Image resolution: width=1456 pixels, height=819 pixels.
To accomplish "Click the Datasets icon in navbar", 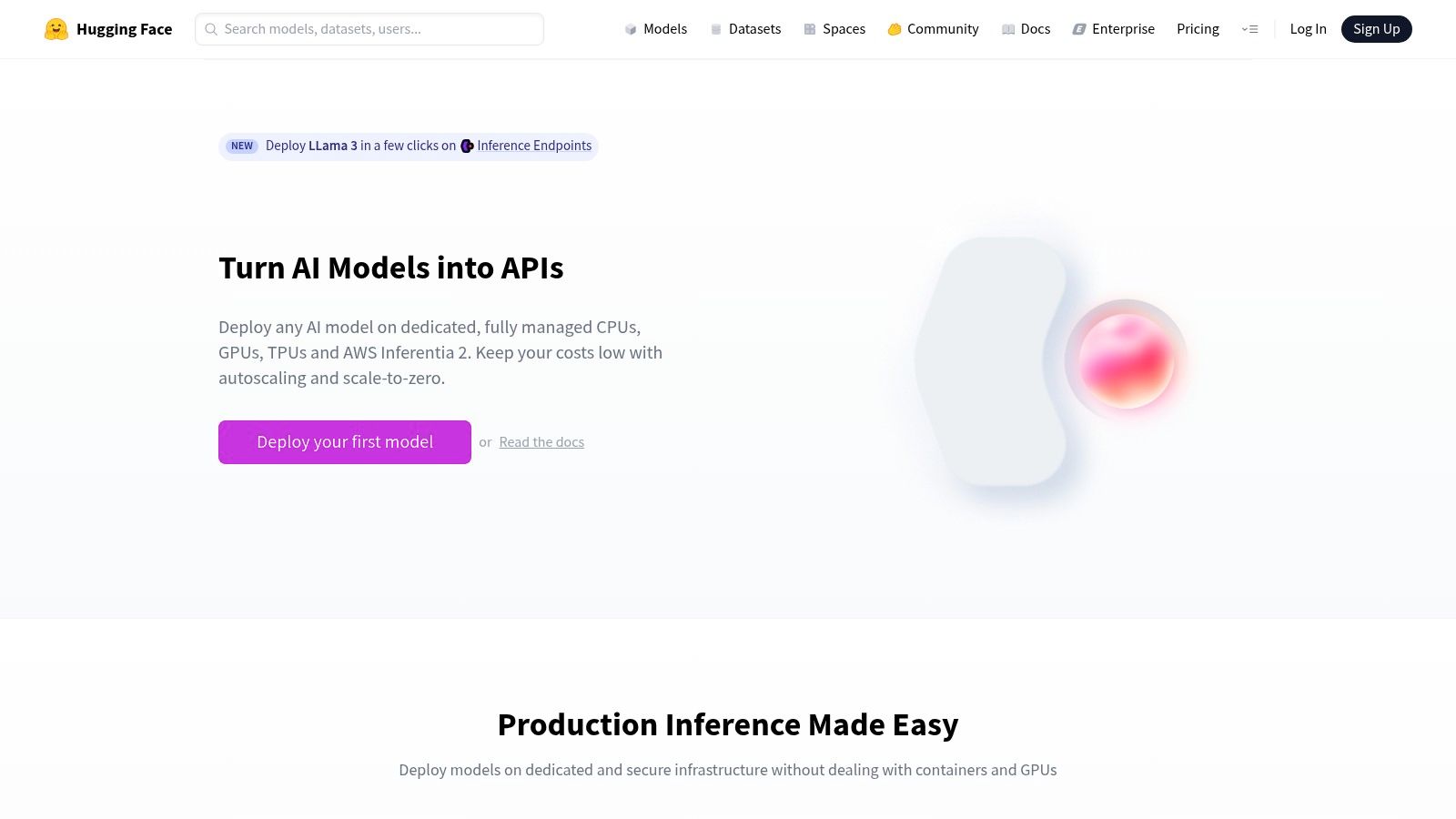I will 716,29.
